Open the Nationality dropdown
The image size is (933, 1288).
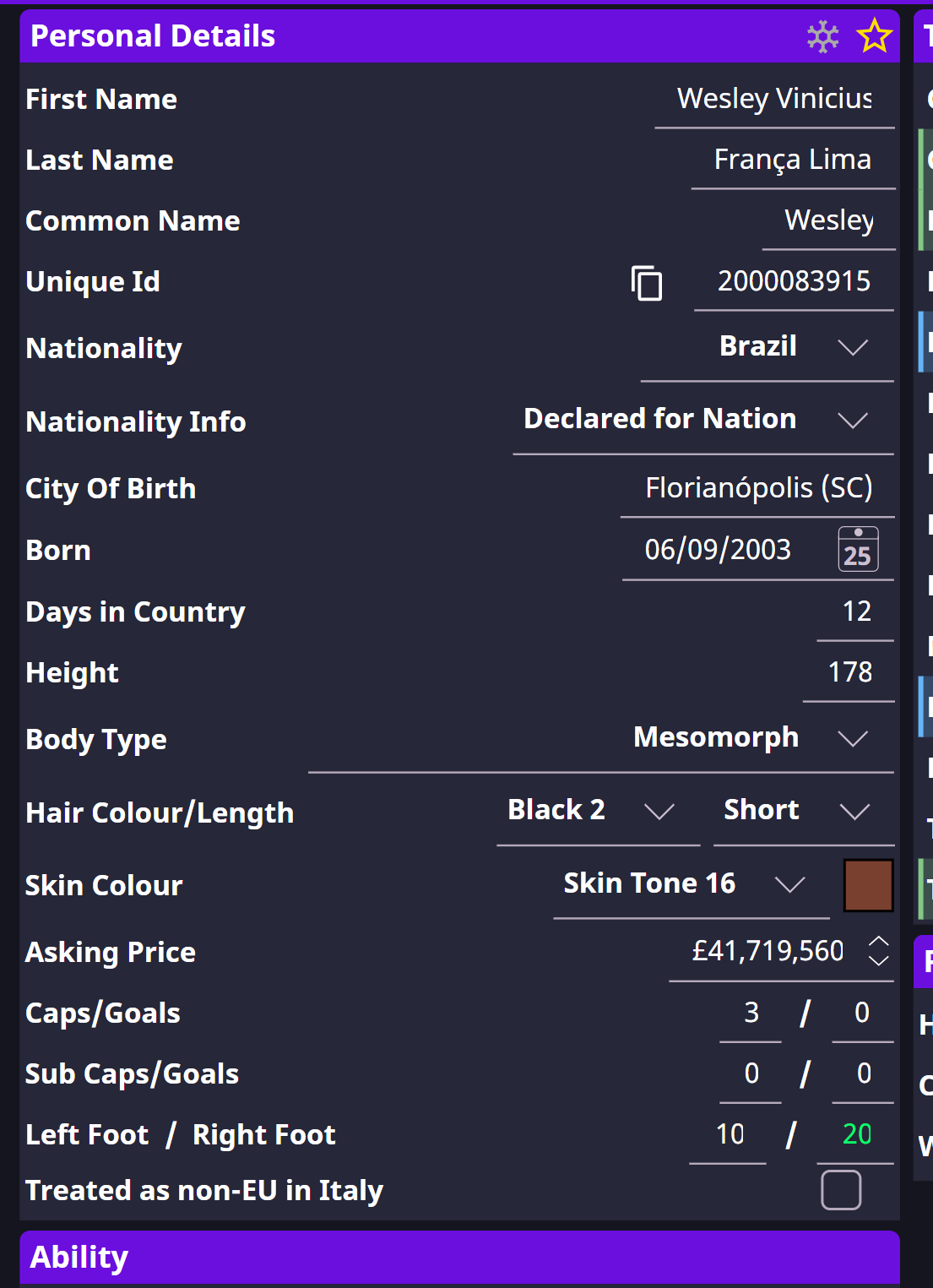click(x=851, y=347)
